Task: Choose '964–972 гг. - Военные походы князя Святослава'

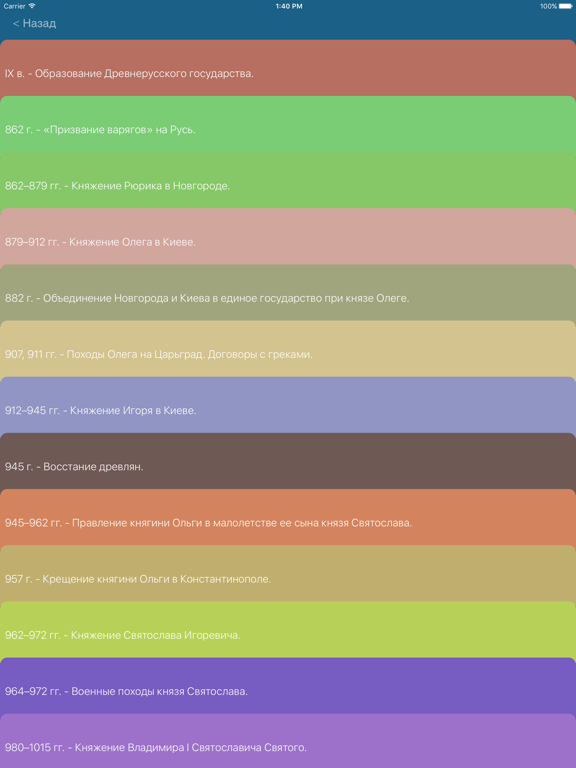Action: click(288, 686)
